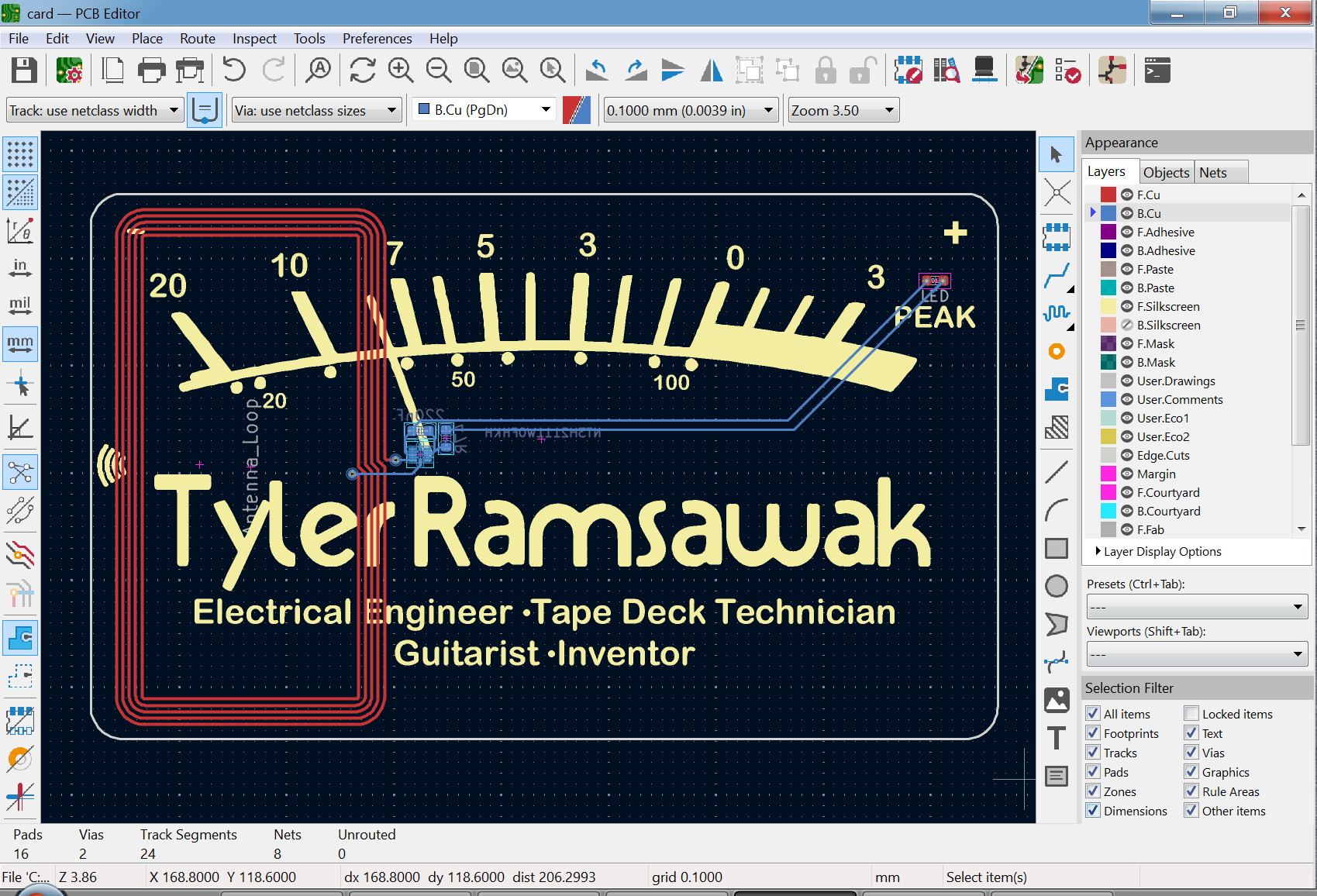
Task: Click the Undo icon
Action: [x=233, y=71]
